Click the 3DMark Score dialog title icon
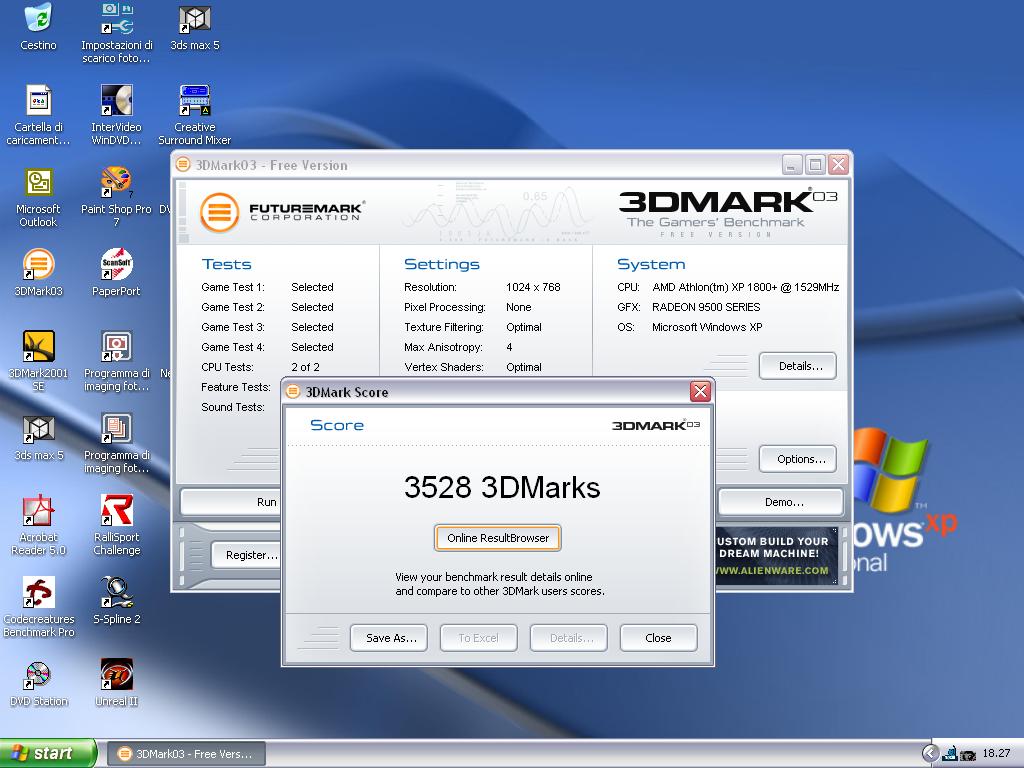This screenshot has width=1024, height=768. pos(294,392)
